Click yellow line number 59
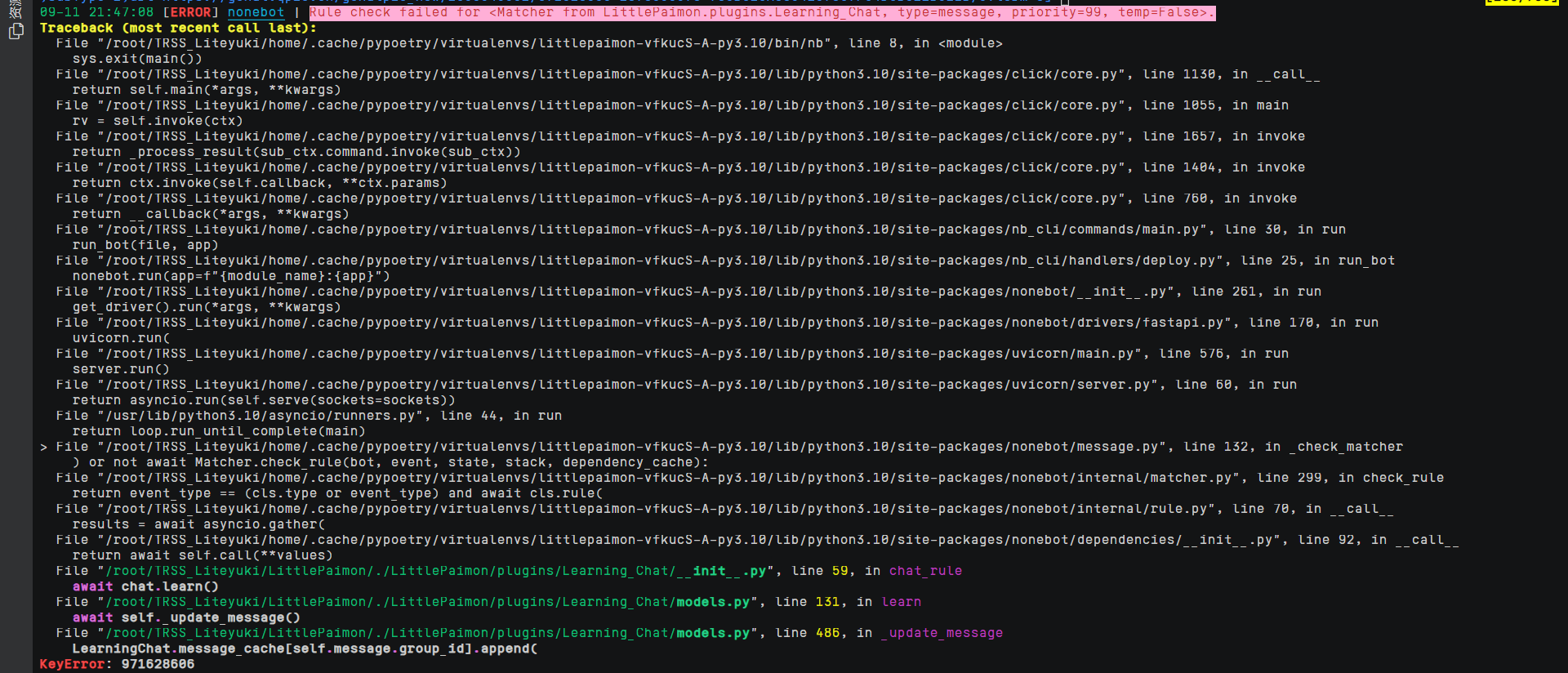Image resolution: width=1568 pixels, height=673 pixels. tap(840, 571)
